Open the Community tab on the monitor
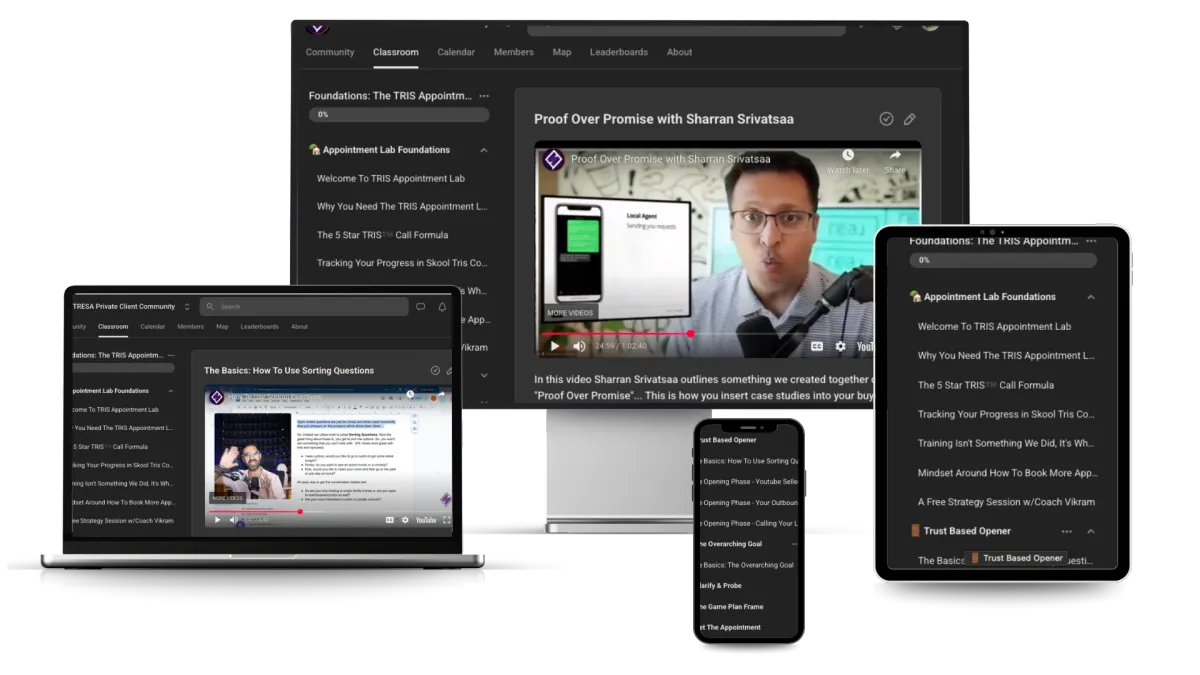 [x=330, y=52]
